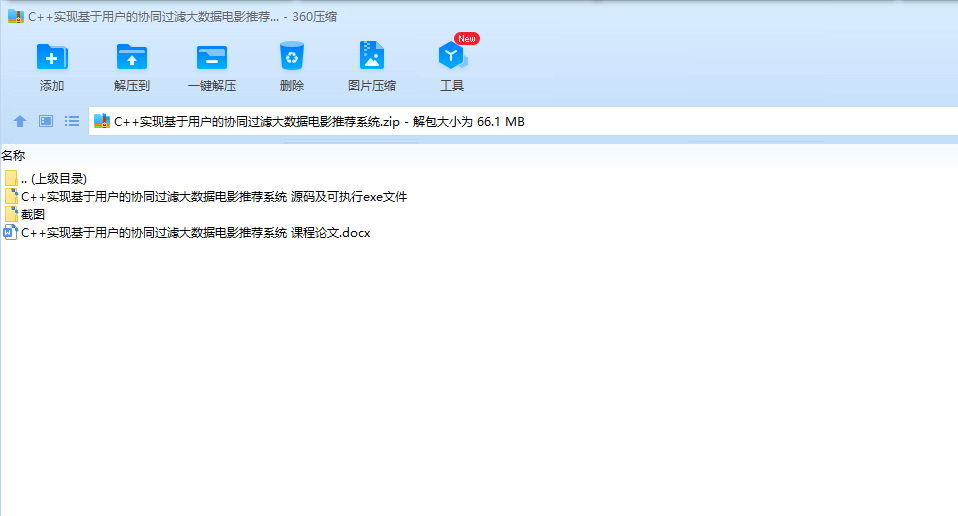The height and width of the screenshot is (516, 958).
Task: Click the address bar path field
Action: coord(523,121)
